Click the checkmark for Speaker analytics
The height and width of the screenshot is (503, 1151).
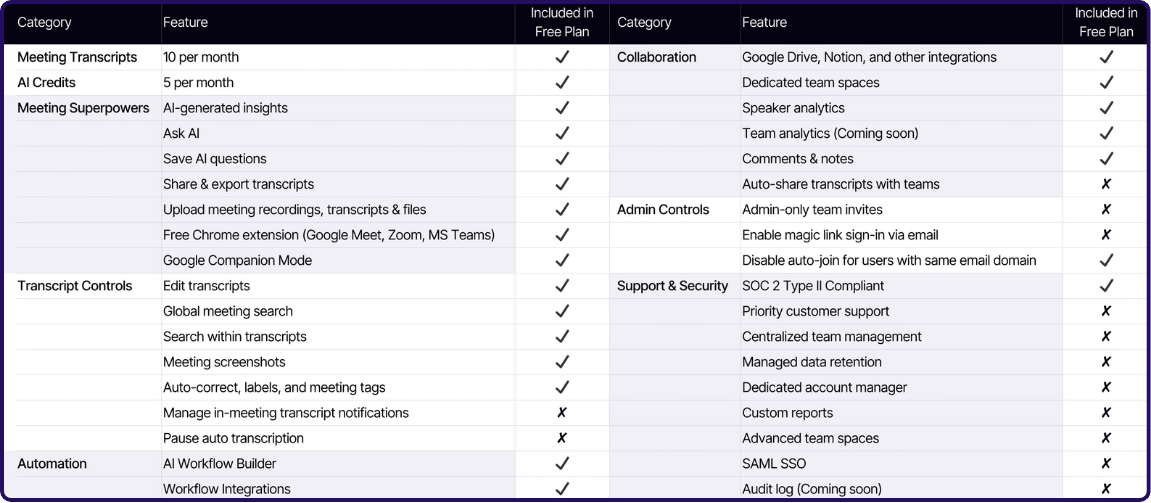(x=1106, y=108)
